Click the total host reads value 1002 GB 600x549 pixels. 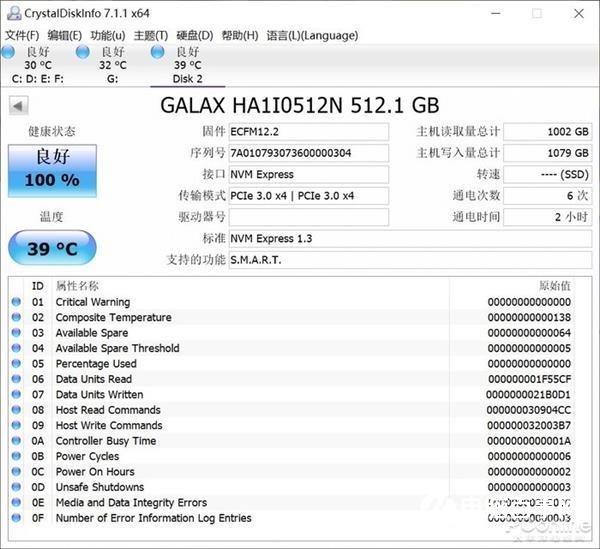[548, 132]
